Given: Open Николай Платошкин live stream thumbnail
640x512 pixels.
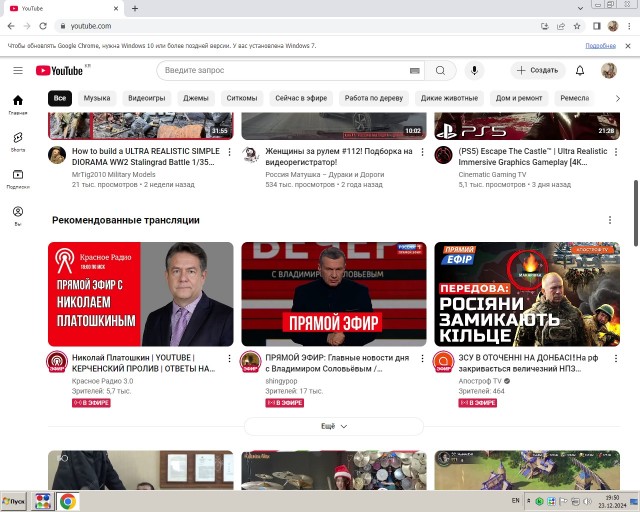Looking at the screenshot, I should pos(140,294).
